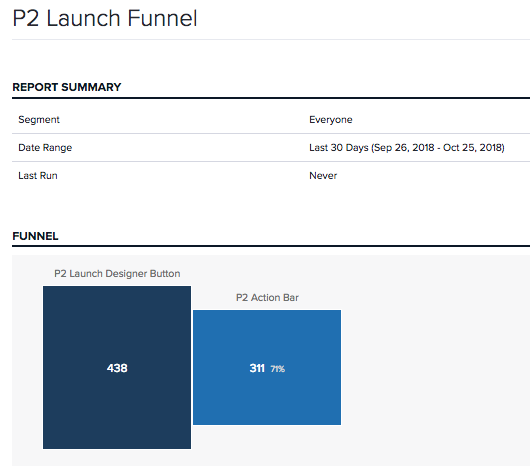Click the black divider under REPORT SUMMARY
This screenshot has height=466, width=530.
271,98
